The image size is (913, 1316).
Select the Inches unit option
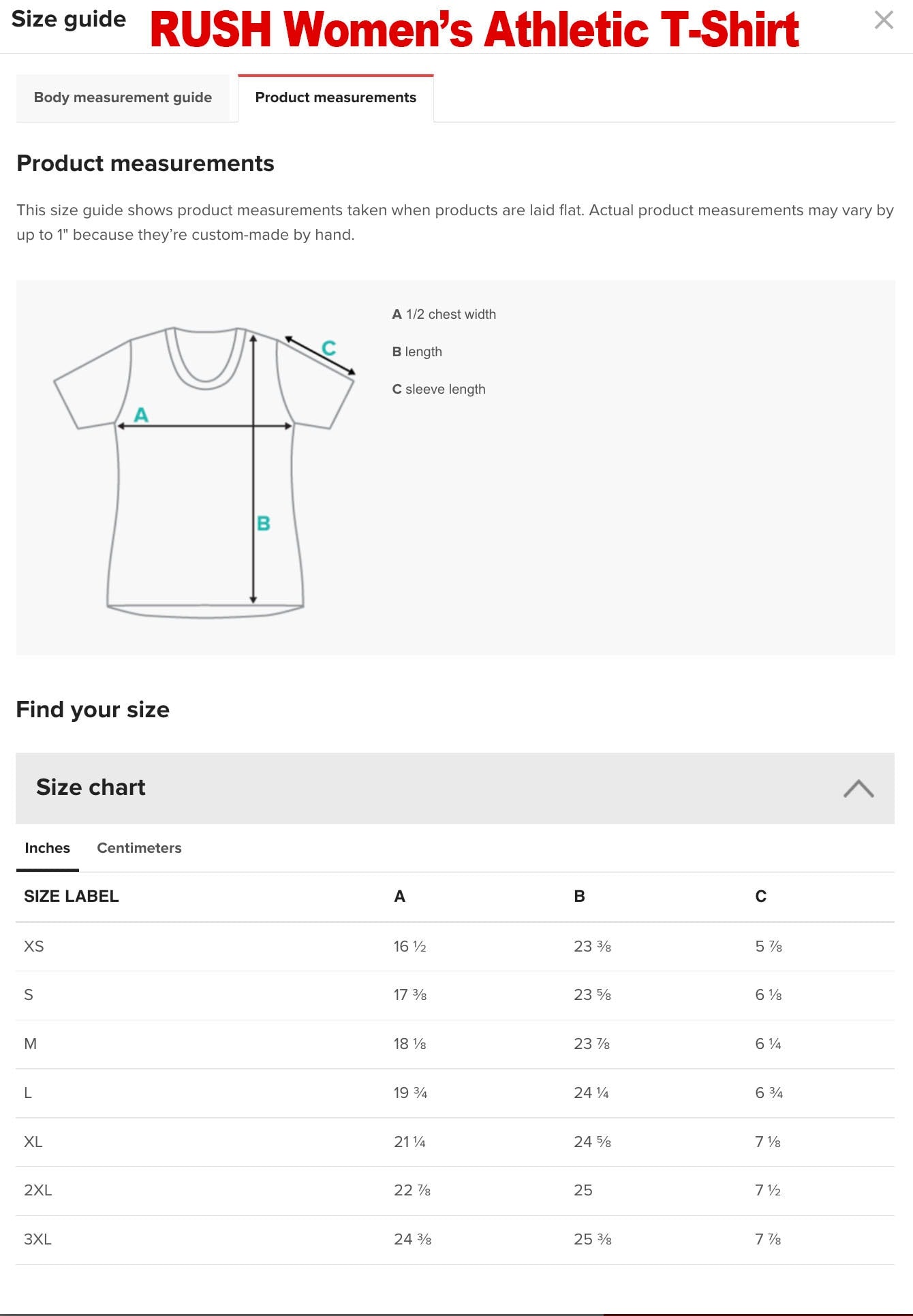click(46, 848)
